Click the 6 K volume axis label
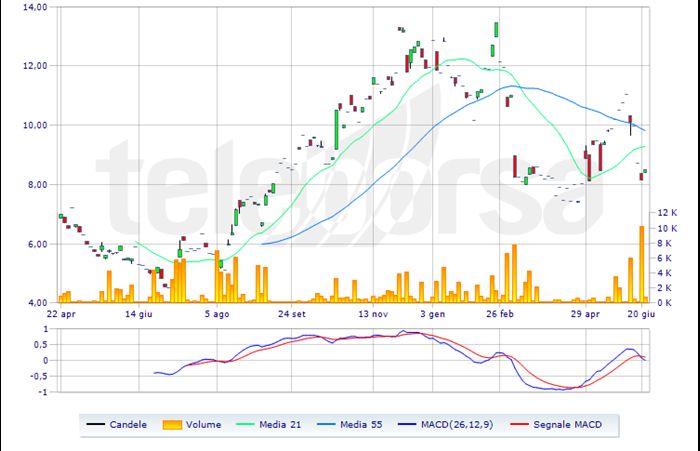The image size is (700, 451). pos(665,258)
